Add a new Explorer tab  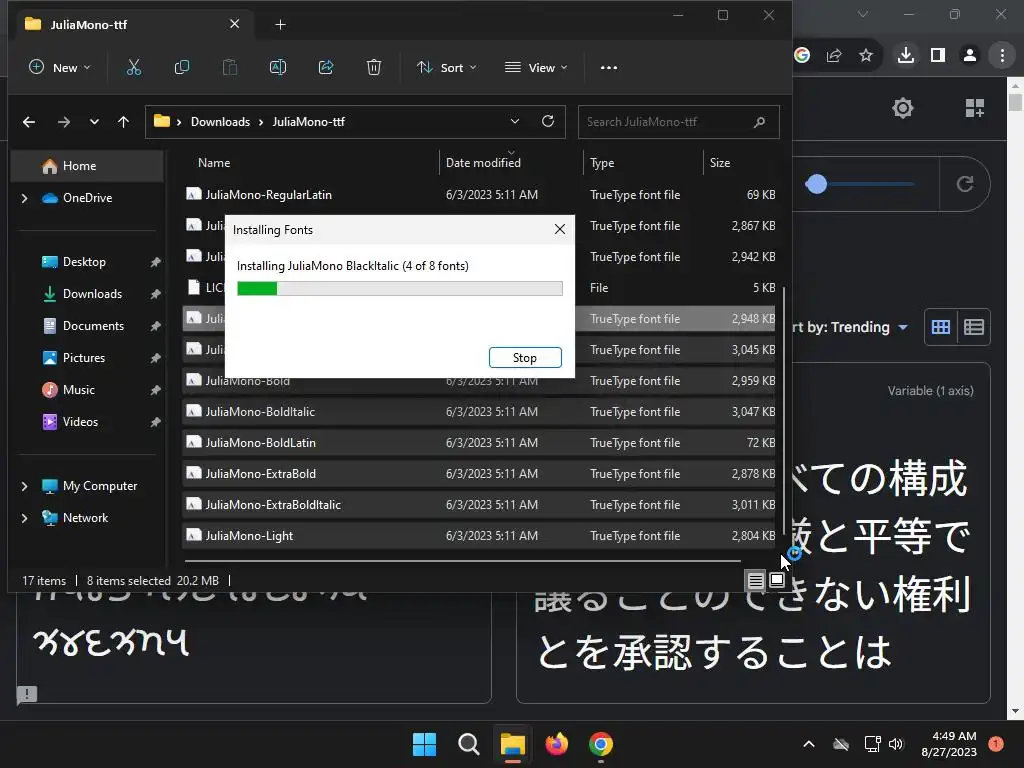click(280, 24)
